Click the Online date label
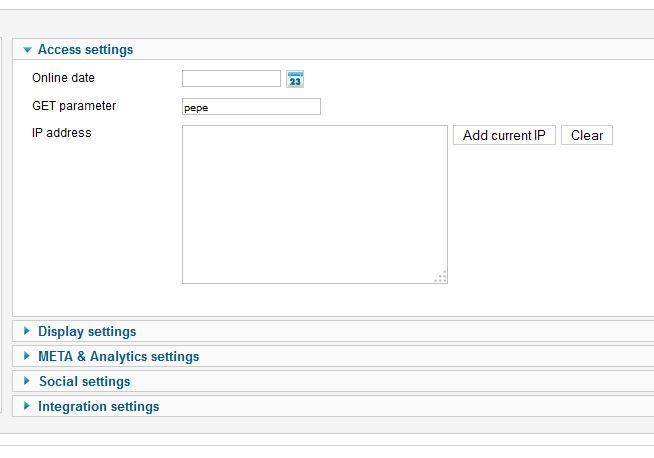Image resolution: width=654 pixels, height=458 pixels. click(x=63, y=78)
